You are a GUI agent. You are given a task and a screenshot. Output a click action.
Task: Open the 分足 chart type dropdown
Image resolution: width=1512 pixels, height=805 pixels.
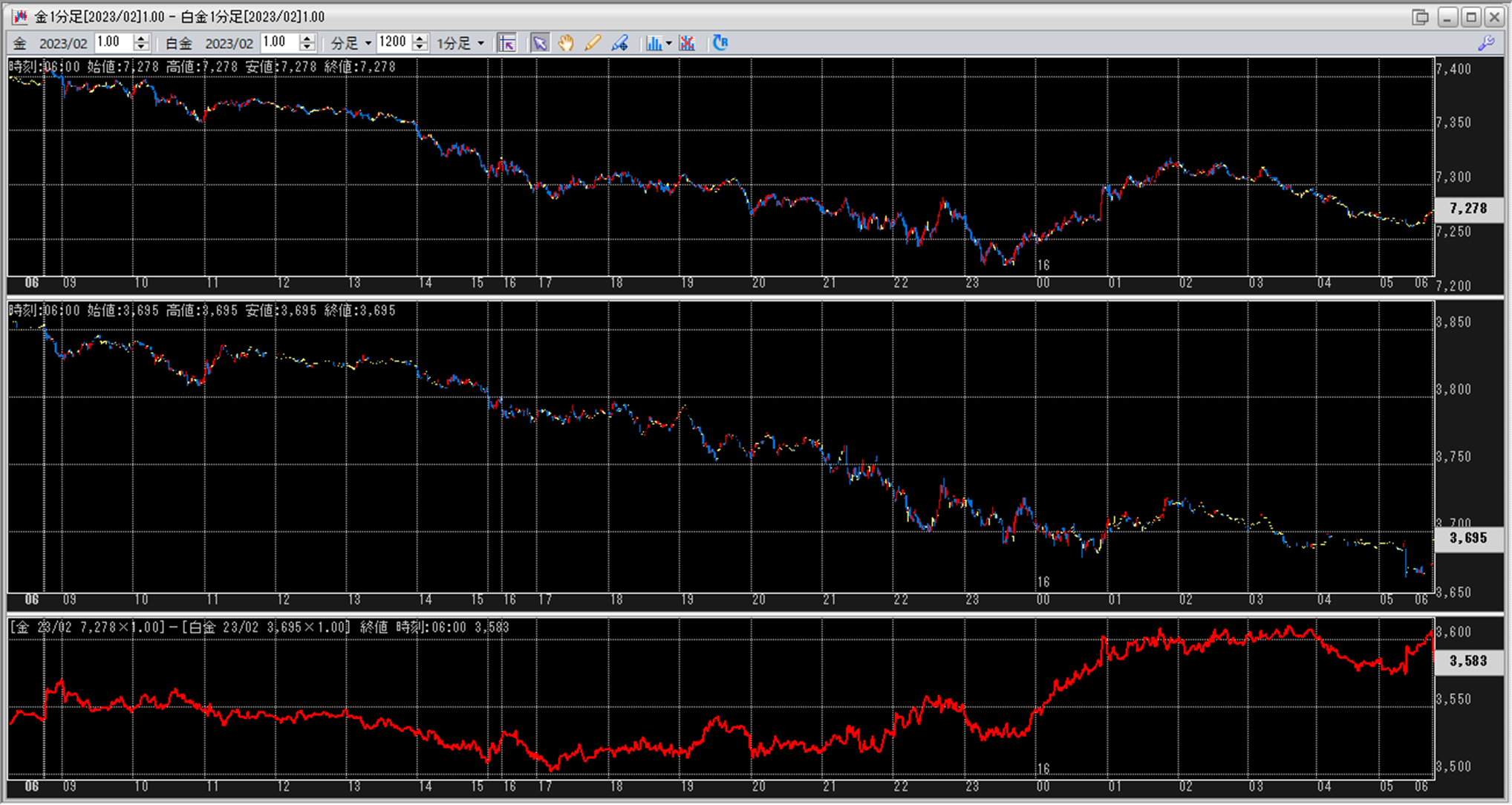click(x=368, y=43)
